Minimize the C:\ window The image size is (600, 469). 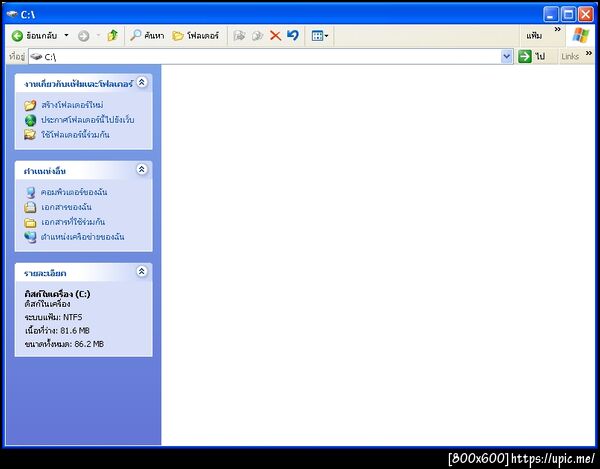tap(551, 15)
